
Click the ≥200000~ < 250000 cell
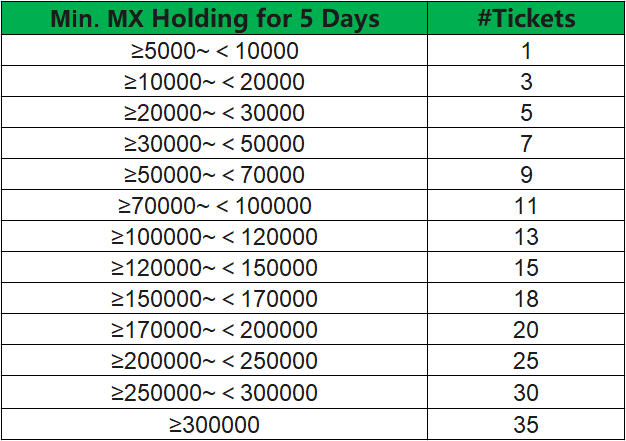214,361
